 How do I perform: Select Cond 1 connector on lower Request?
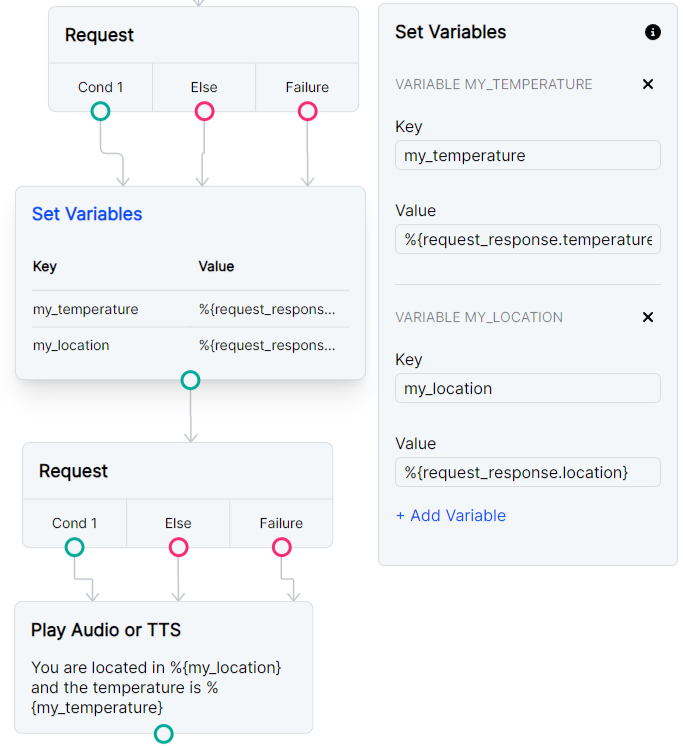[x=74, y=547]
